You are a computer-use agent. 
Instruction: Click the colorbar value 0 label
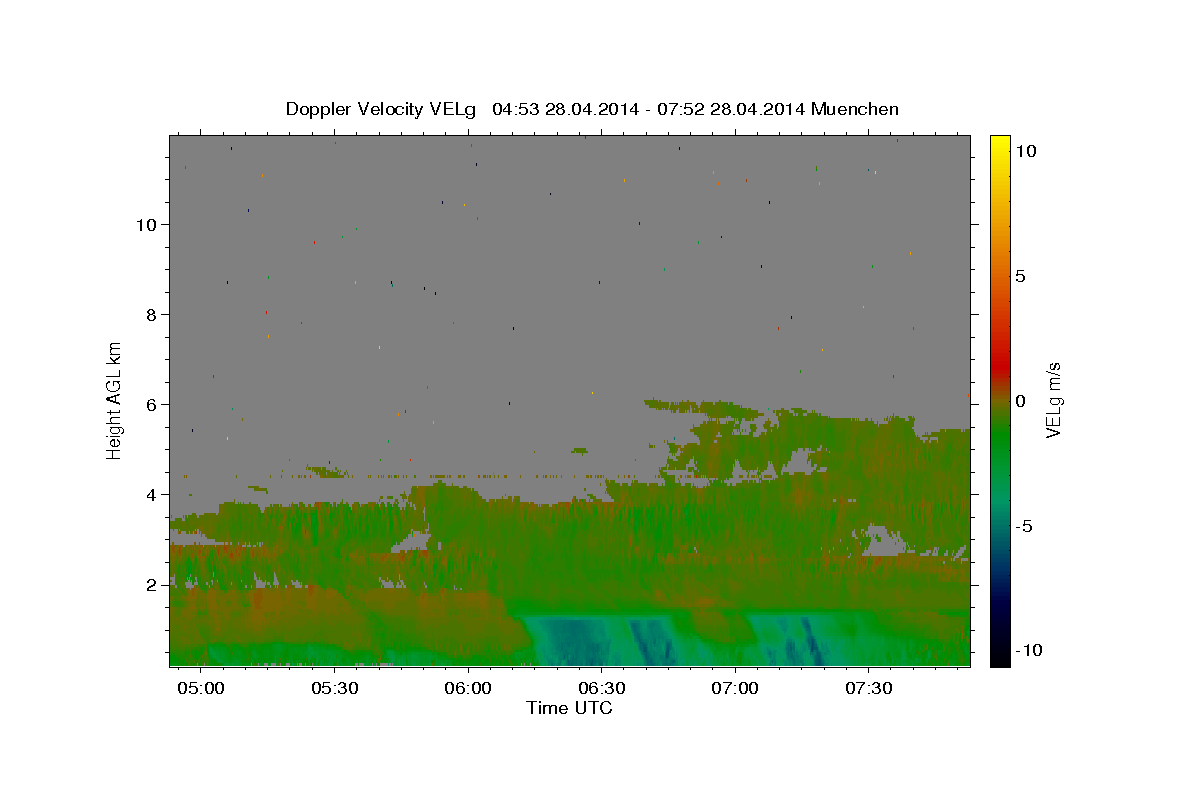(x=1020, y=401)
